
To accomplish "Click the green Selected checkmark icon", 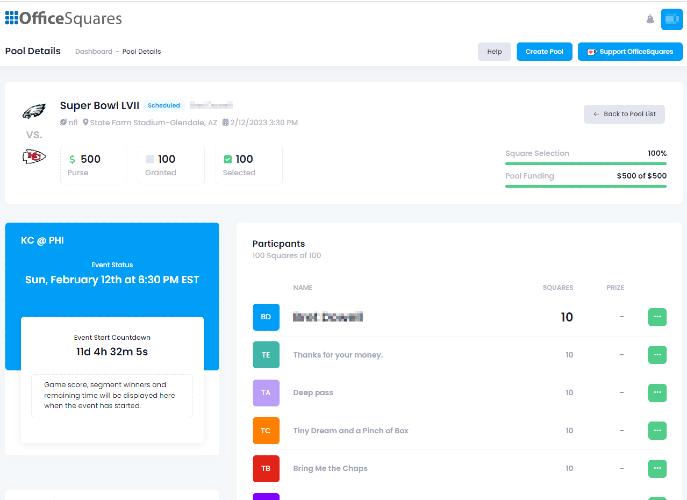I will (x=227, y=159).
